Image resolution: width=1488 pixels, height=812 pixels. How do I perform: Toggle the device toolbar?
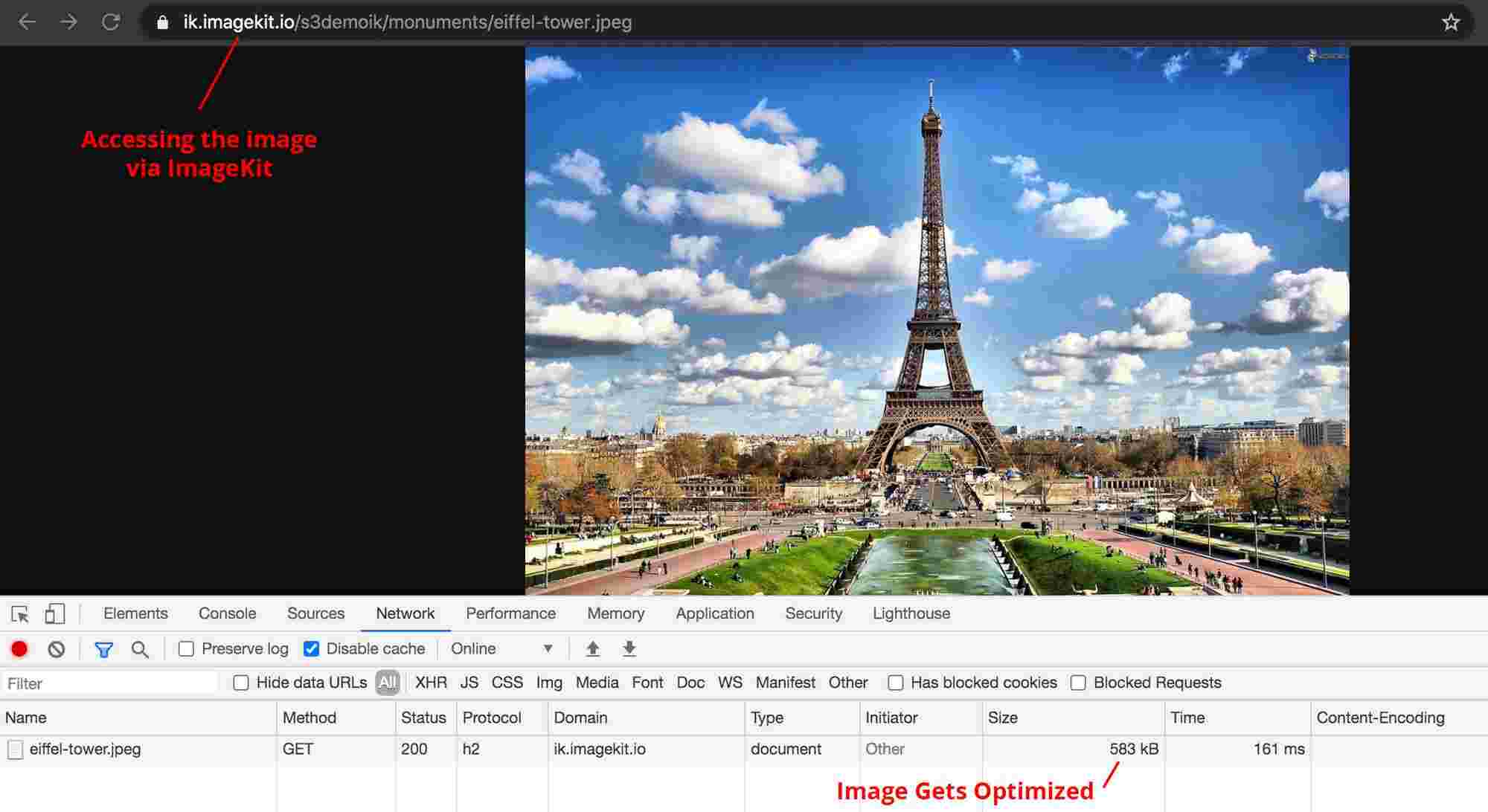pos(53,613)
